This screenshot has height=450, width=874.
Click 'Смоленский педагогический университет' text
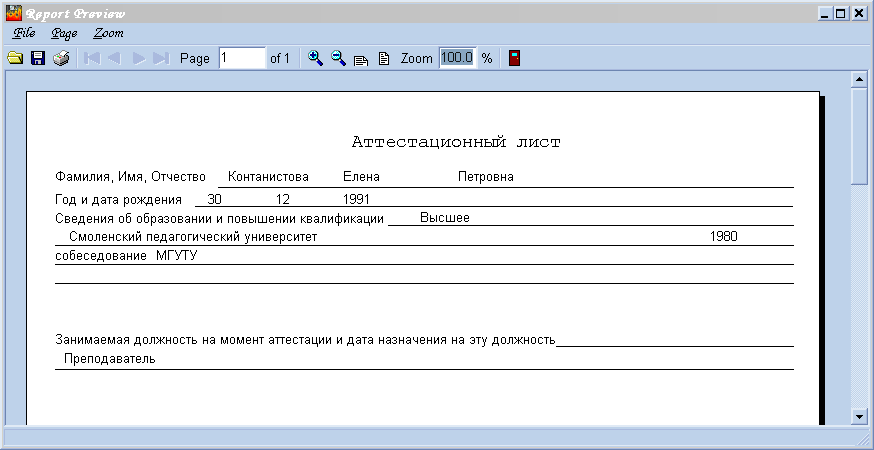click(193, 236)
